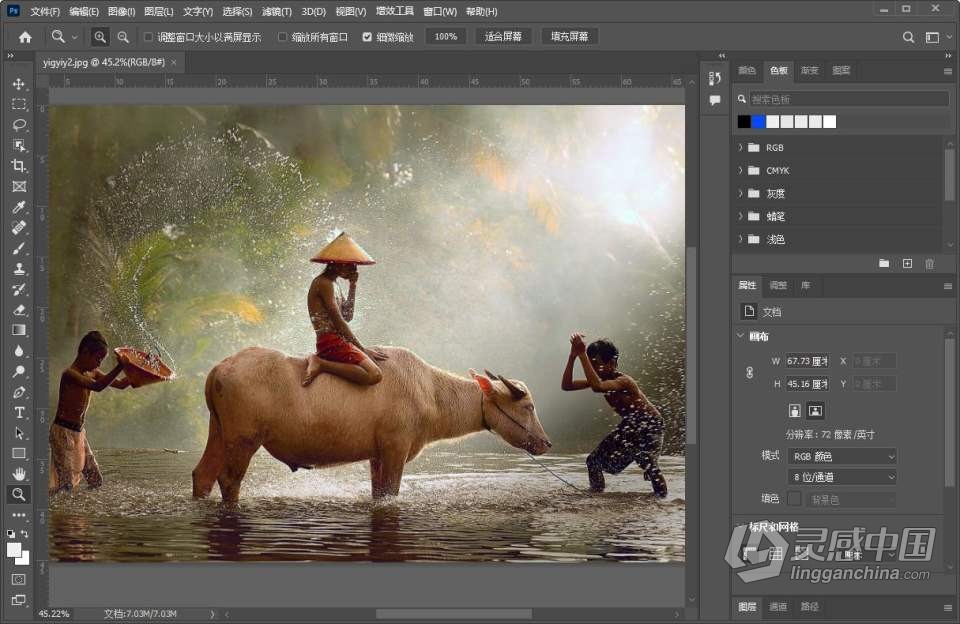Screen dimensions: 960x624
Task: Toggle the width-height link constraint
Action: pyautogui.click(x=749, y=372)
